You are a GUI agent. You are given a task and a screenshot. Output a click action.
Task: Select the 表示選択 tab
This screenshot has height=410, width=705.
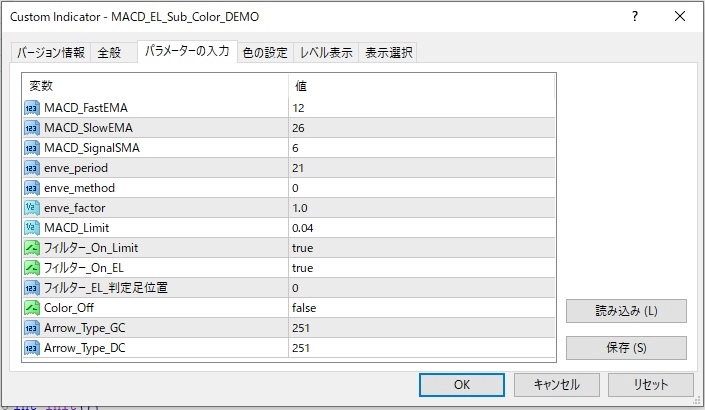[x=388, y=53]
